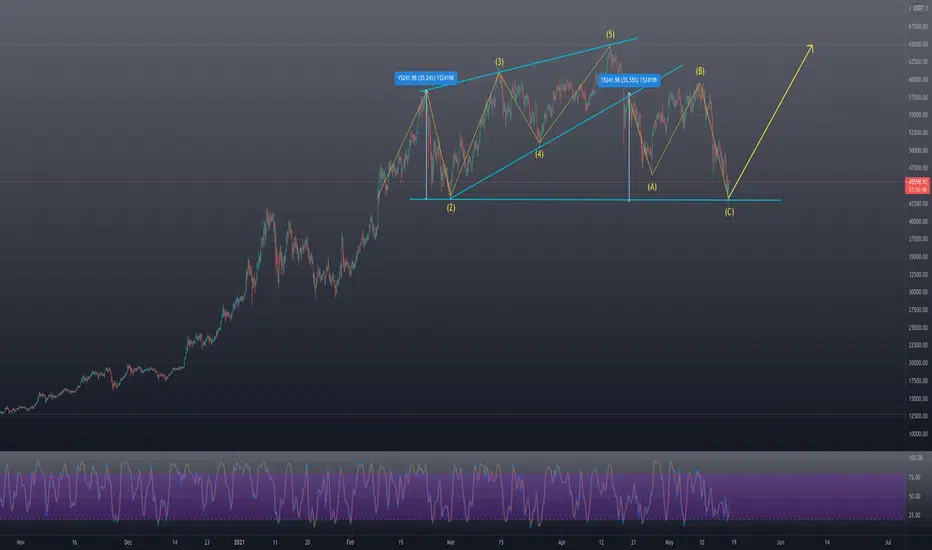This screenshot has height=550, width=932.
Task: Click the 57500.00 price axis label
Action: [918, 98]
